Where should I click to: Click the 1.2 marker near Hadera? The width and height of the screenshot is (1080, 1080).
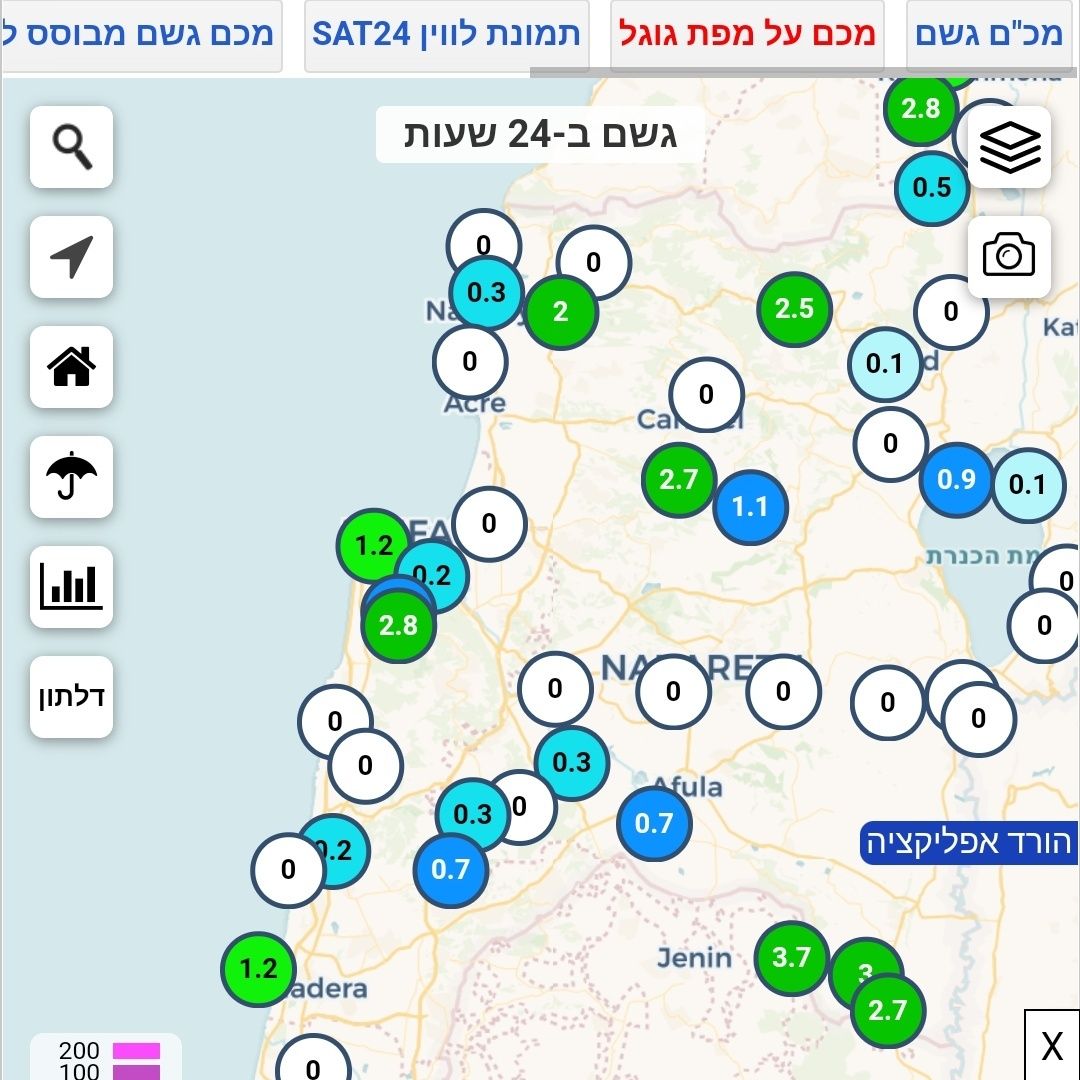coord(258,969)
